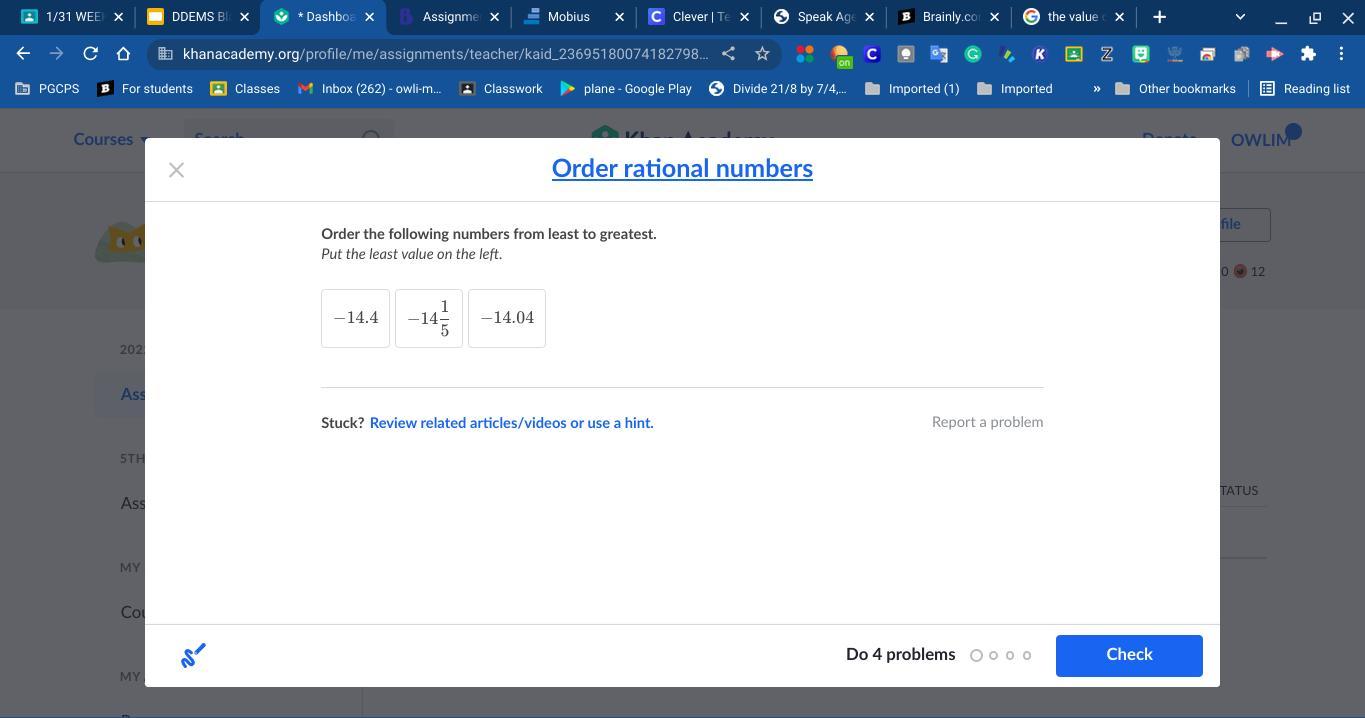Viewport: 1365px width, 718px height.
Task: Open the red video-recorder extension icon
Action: (x=1275, y=54)
